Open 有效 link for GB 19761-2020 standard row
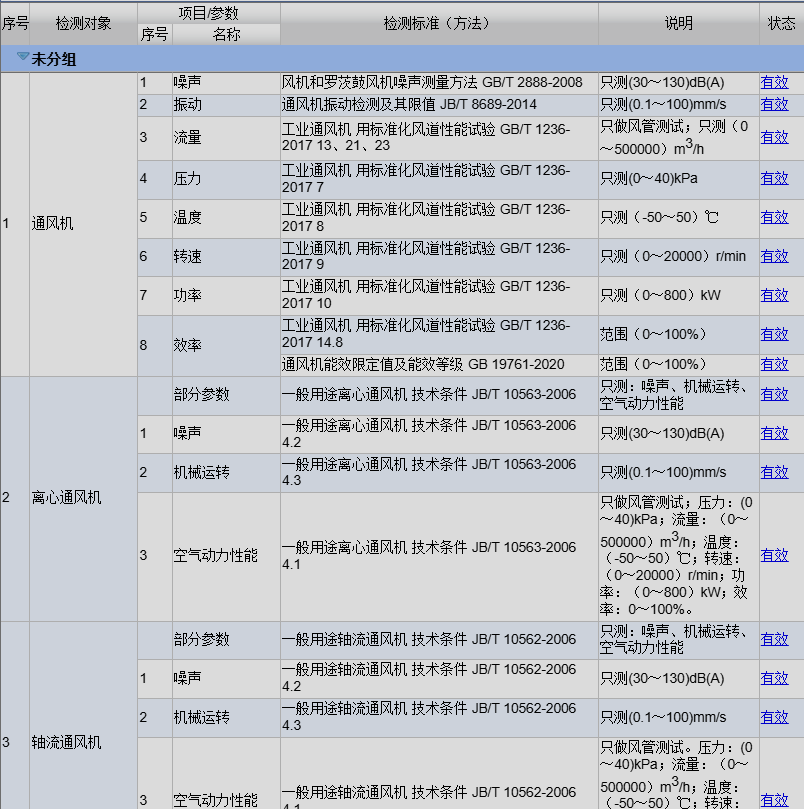The width and height of the screenshot is (804, 809). (774, 365)
